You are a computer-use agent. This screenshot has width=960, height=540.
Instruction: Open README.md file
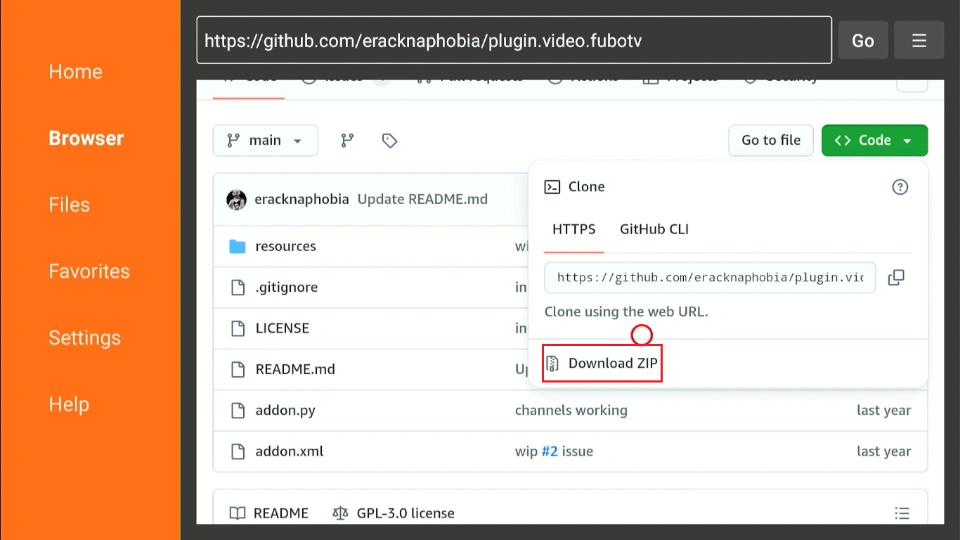pyautogui.click(x=295, y=369)
